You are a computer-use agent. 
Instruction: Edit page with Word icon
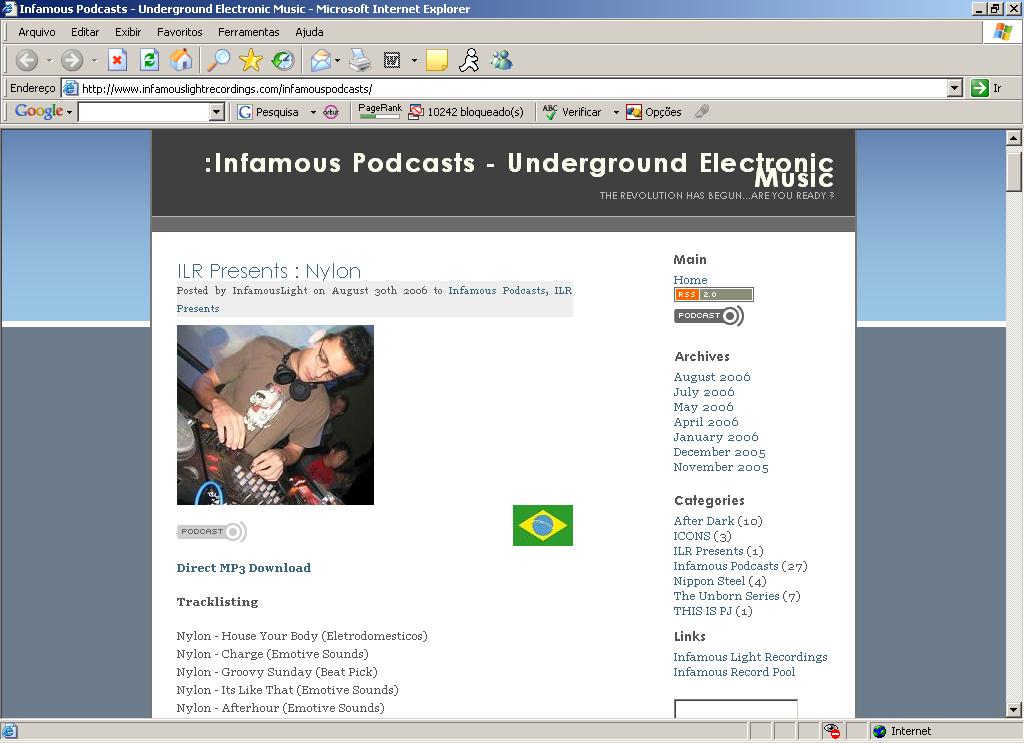click(392, 61)
